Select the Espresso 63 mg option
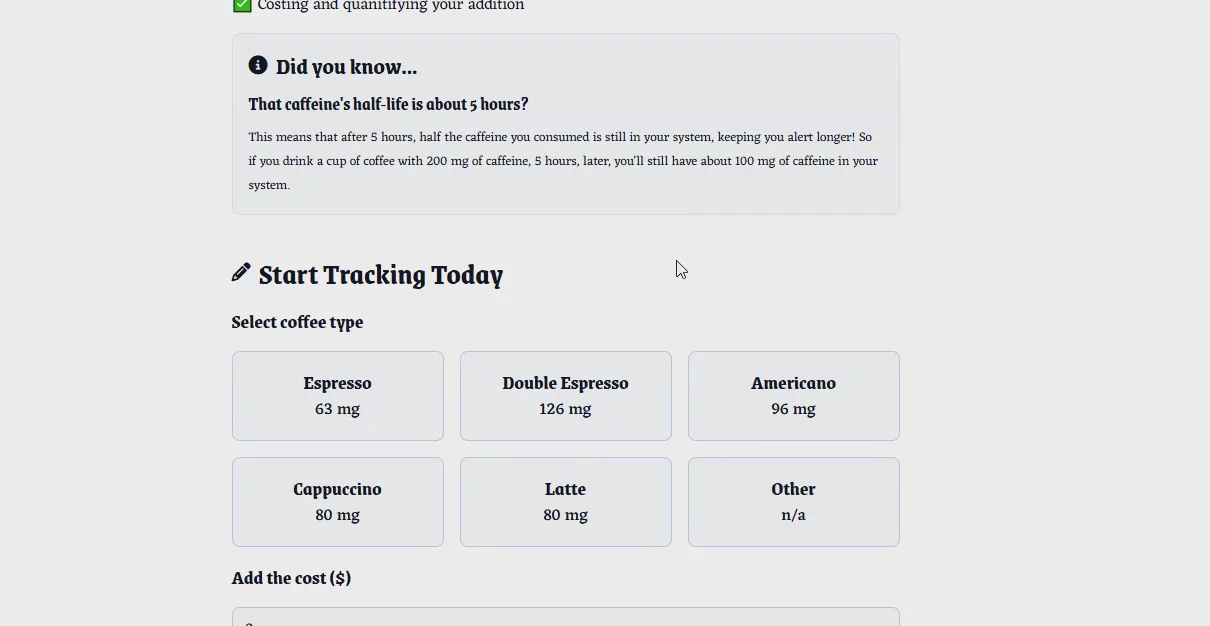The width and height of the screenshot is (1210, 626). point(338,395)
